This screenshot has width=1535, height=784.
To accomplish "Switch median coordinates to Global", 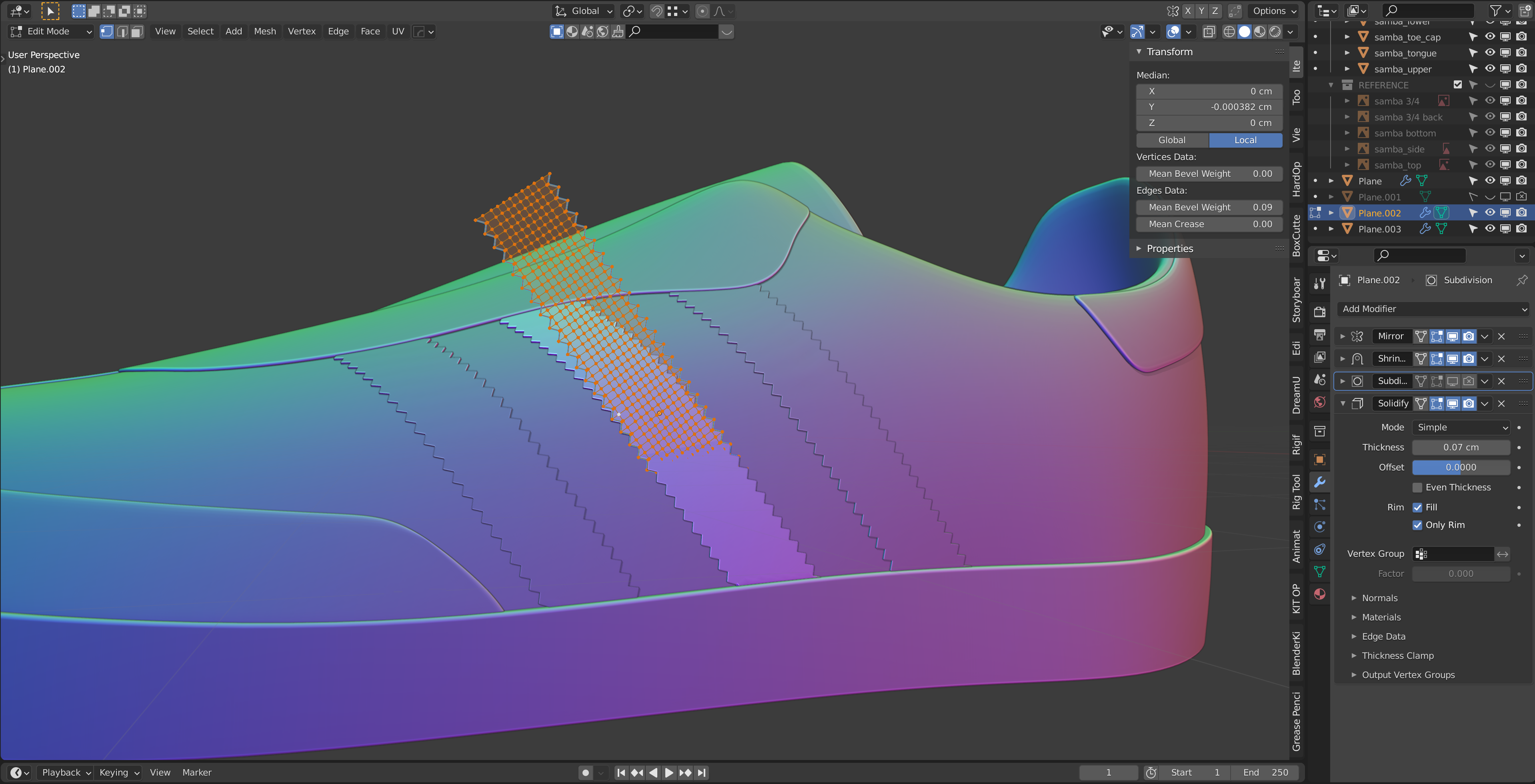I will 1172,140.
